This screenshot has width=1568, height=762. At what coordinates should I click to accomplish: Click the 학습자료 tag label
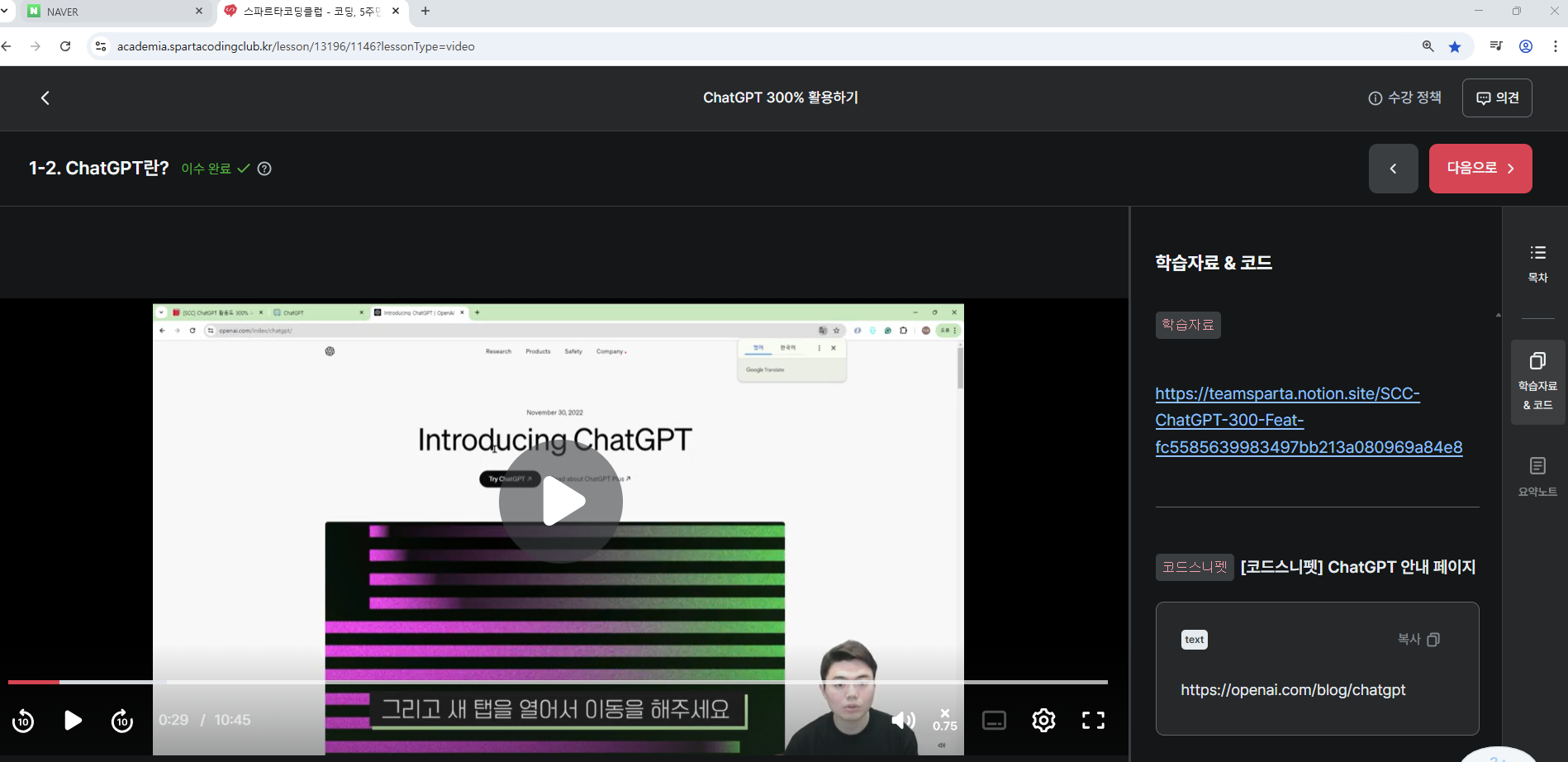click(x=1188, y=325)
